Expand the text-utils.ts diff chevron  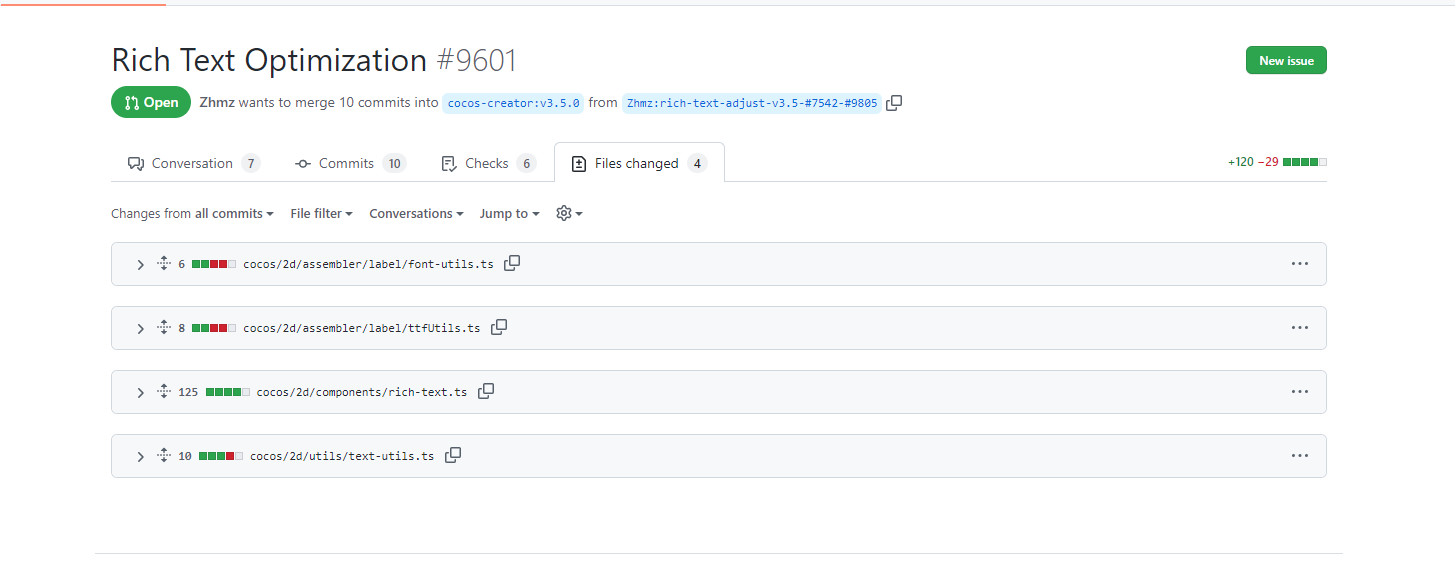coord(140,457)
